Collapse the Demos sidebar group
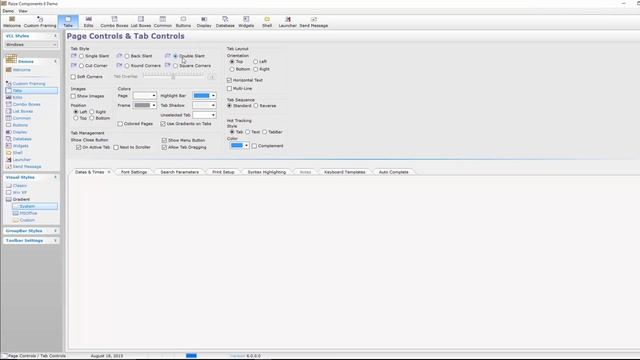Screen dimensions: 640x360 coord(56,61)
